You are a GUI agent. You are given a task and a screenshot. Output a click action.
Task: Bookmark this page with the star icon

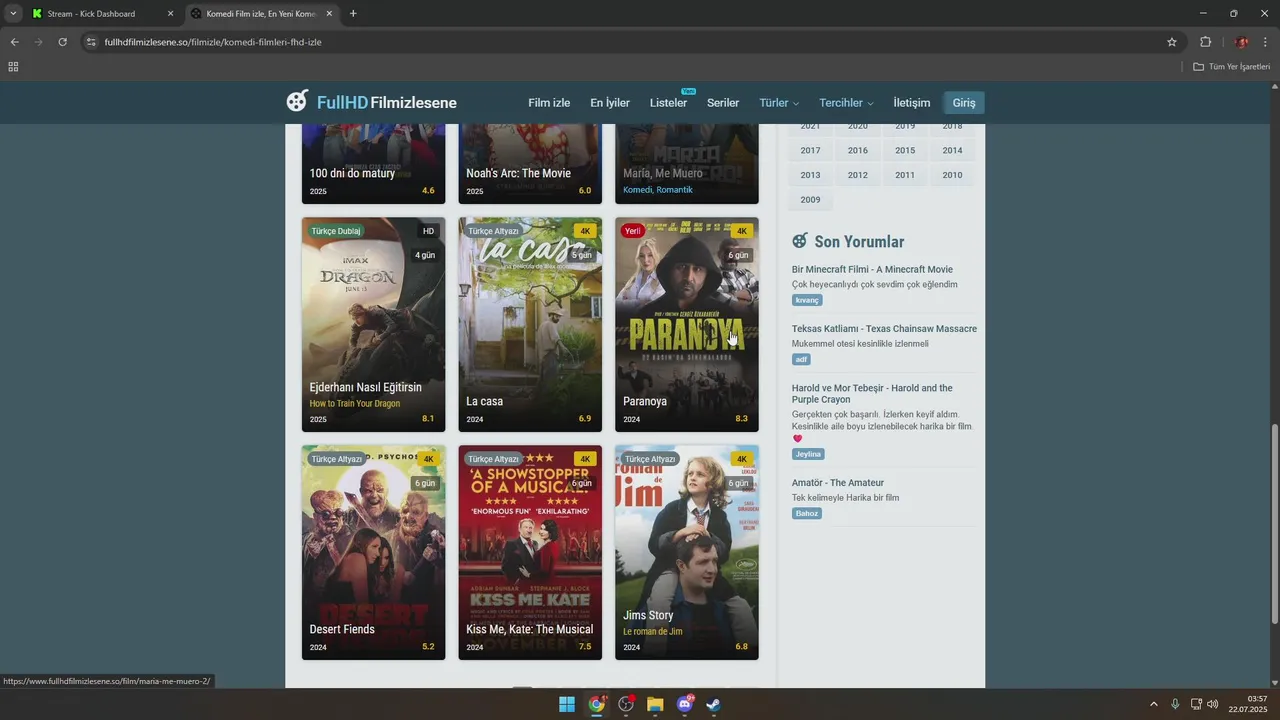1172,42
